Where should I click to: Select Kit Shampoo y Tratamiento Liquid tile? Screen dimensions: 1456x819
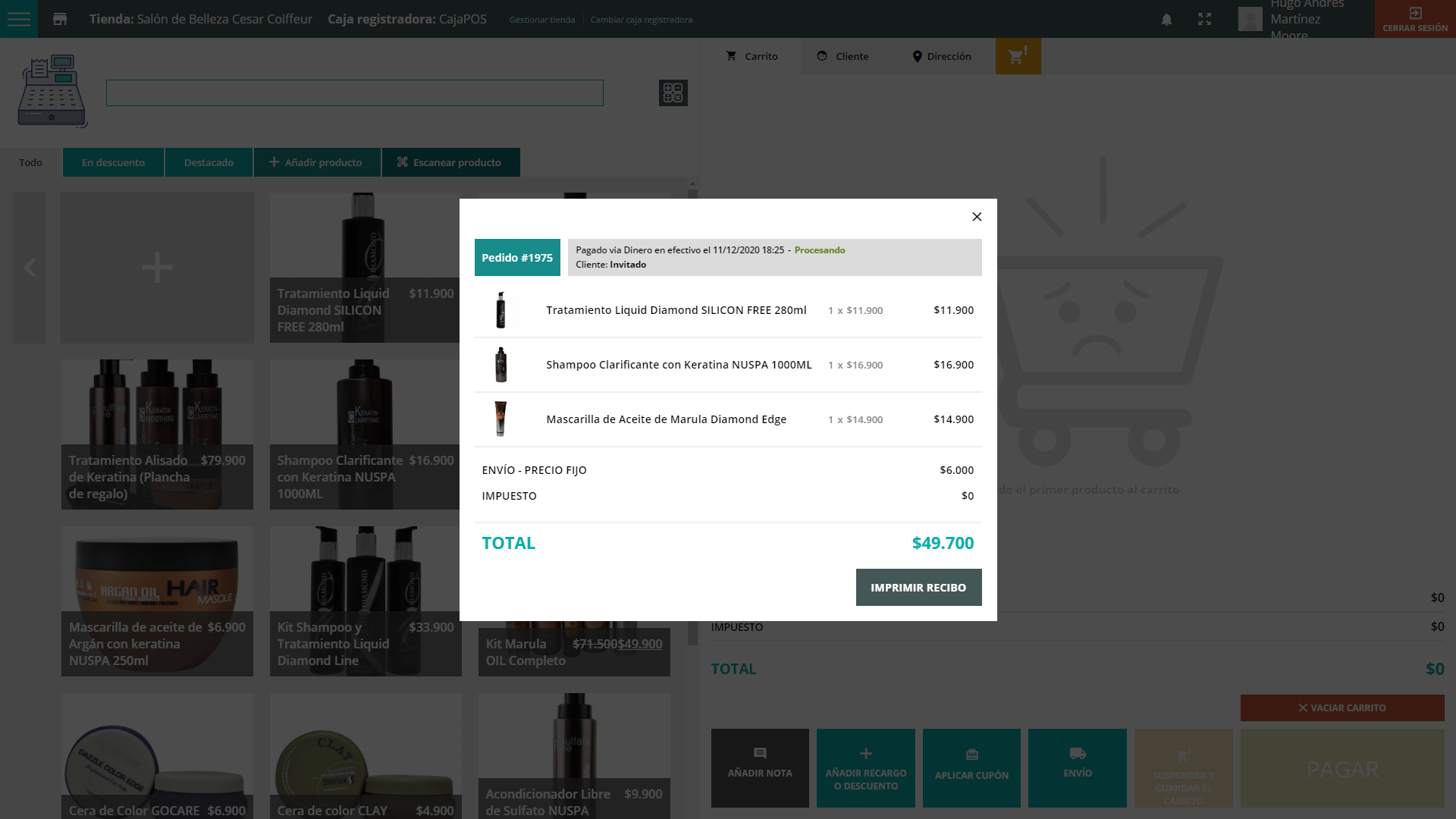[365, 601]
